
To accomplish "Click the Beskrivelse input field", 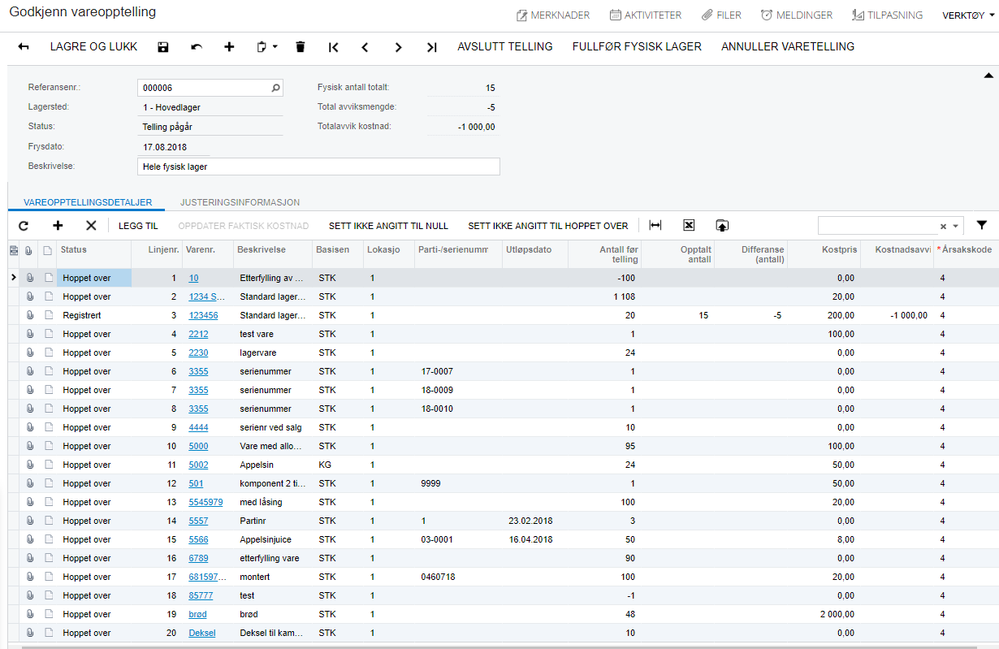I will pyautogui.click(x=319, y=167).
